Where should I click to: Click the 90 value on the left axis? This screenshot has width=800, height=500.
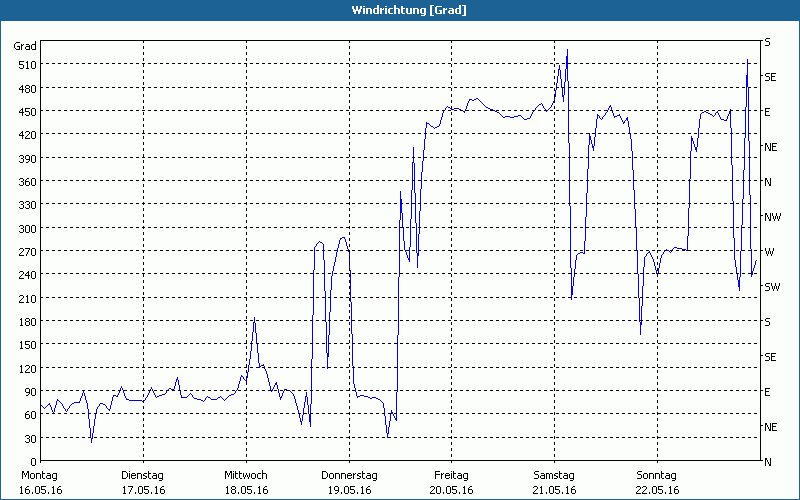(28, 392)
